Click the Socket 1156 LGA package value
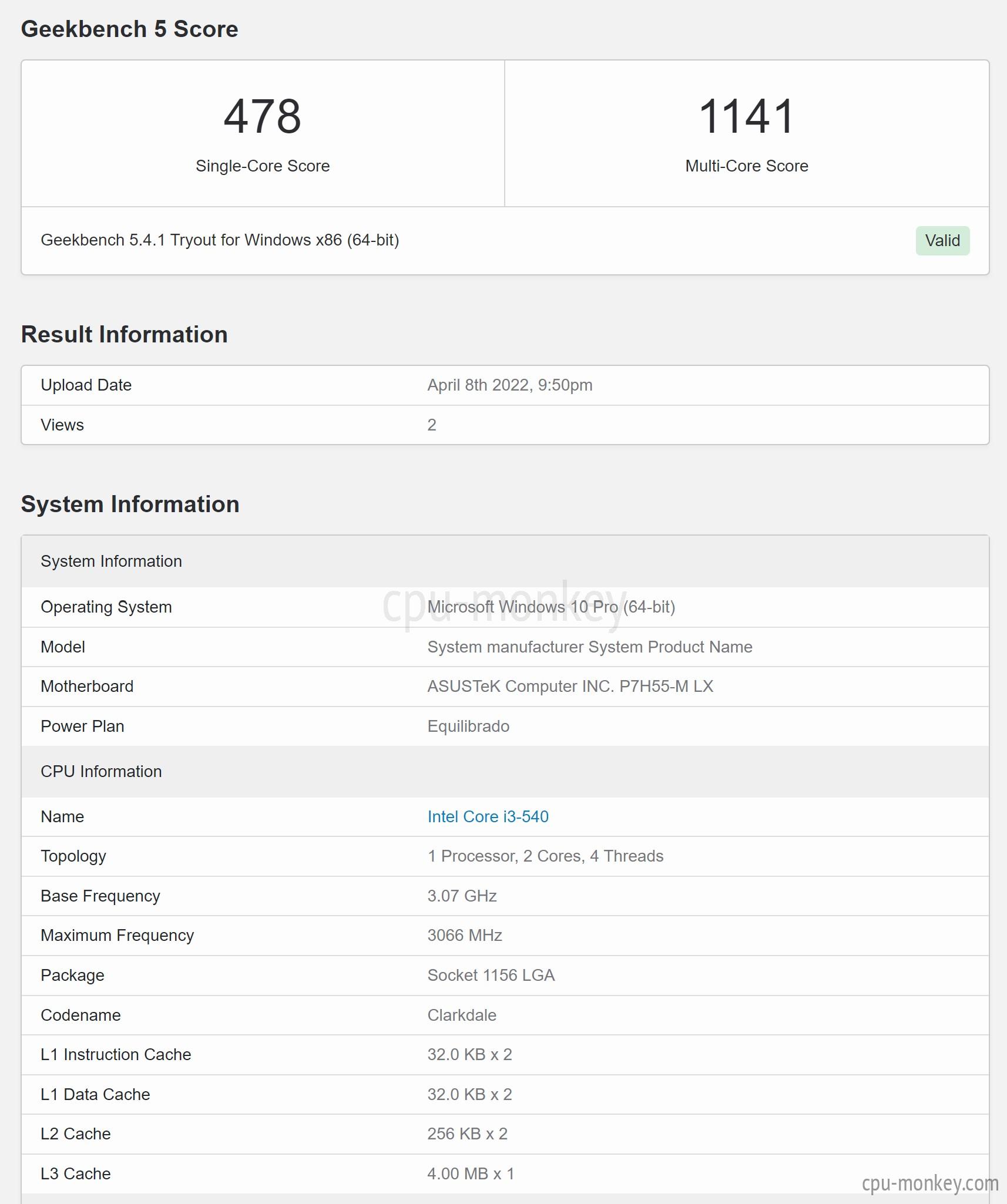This screenshot has height=1204, width=1007. point(491,976)
